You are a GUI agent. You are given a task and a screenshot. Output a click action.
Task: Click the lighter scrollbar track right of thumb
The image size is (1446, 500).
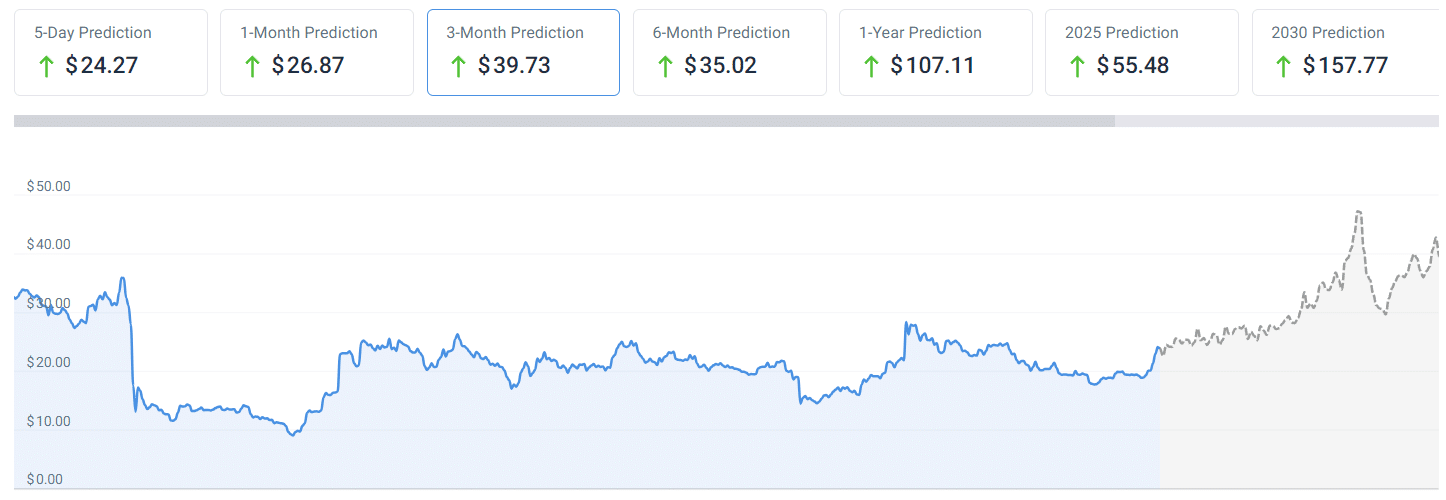point(1276,121)
